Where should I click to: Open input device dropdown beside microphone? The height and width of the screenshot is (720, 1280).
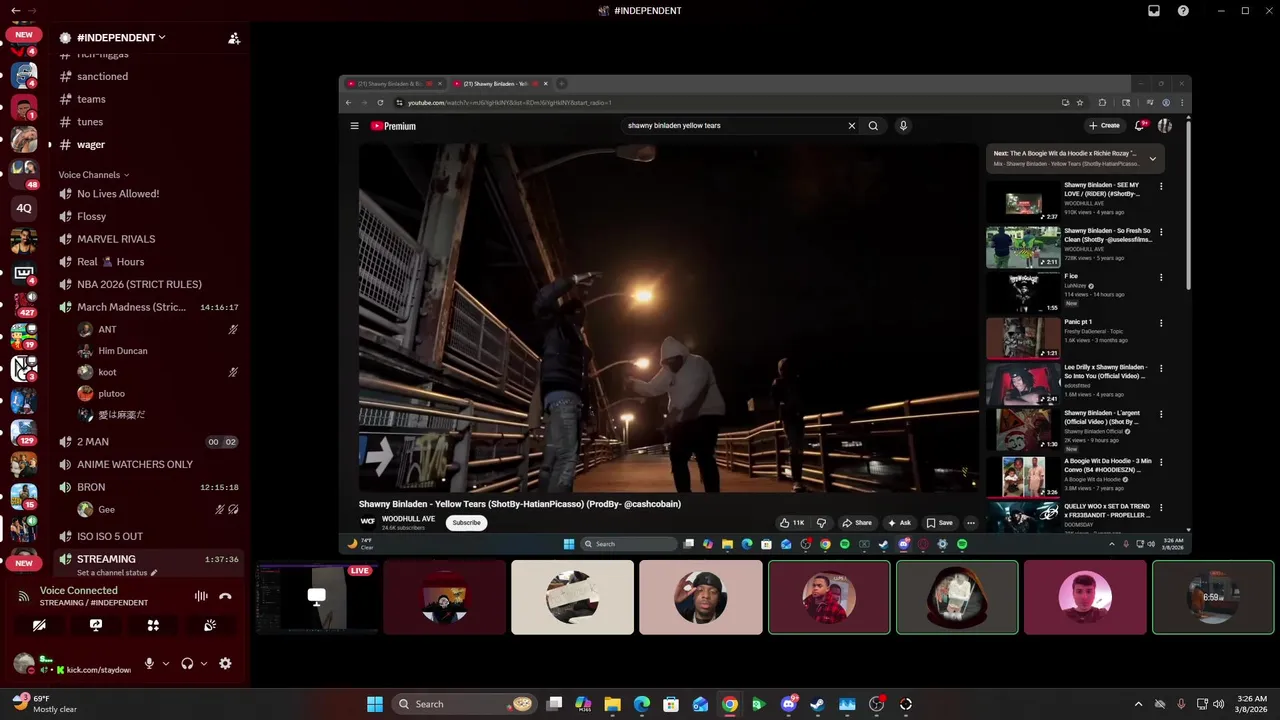166,663
